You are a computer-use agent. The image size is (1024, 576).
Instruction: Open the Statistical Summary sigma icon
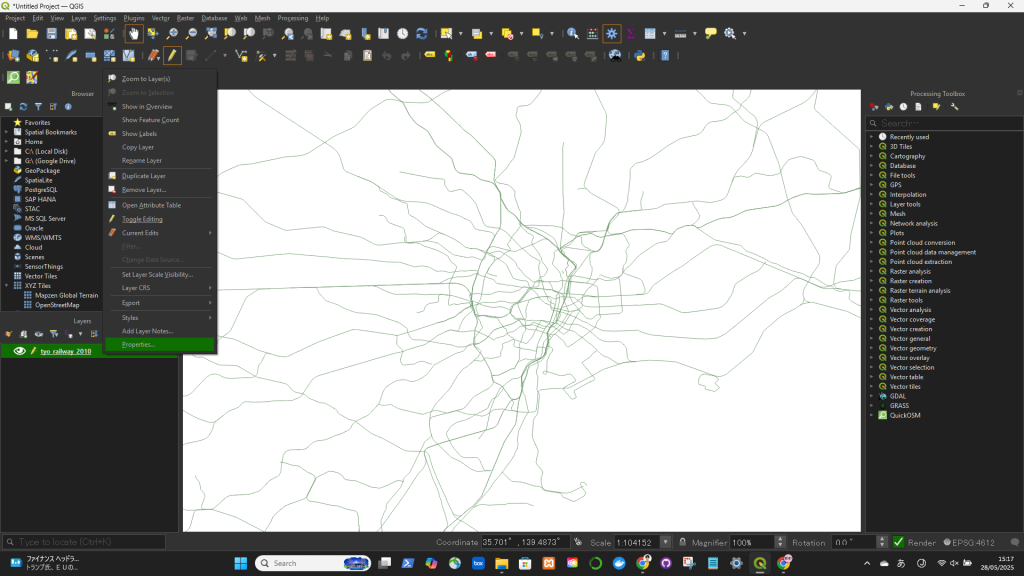631,33
